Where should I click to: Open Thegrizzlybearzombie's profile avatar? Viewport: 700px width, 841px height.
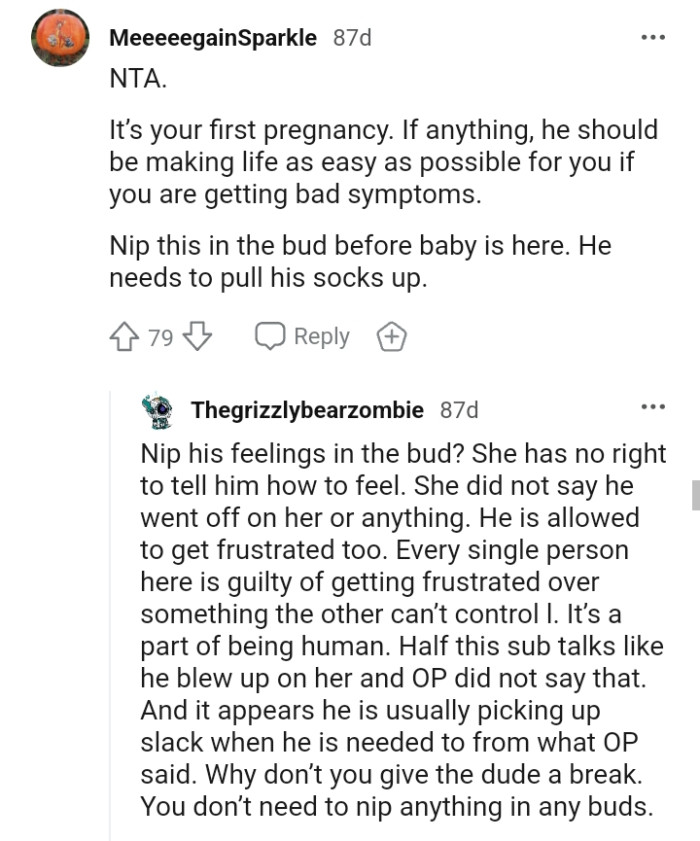point(155,408)
